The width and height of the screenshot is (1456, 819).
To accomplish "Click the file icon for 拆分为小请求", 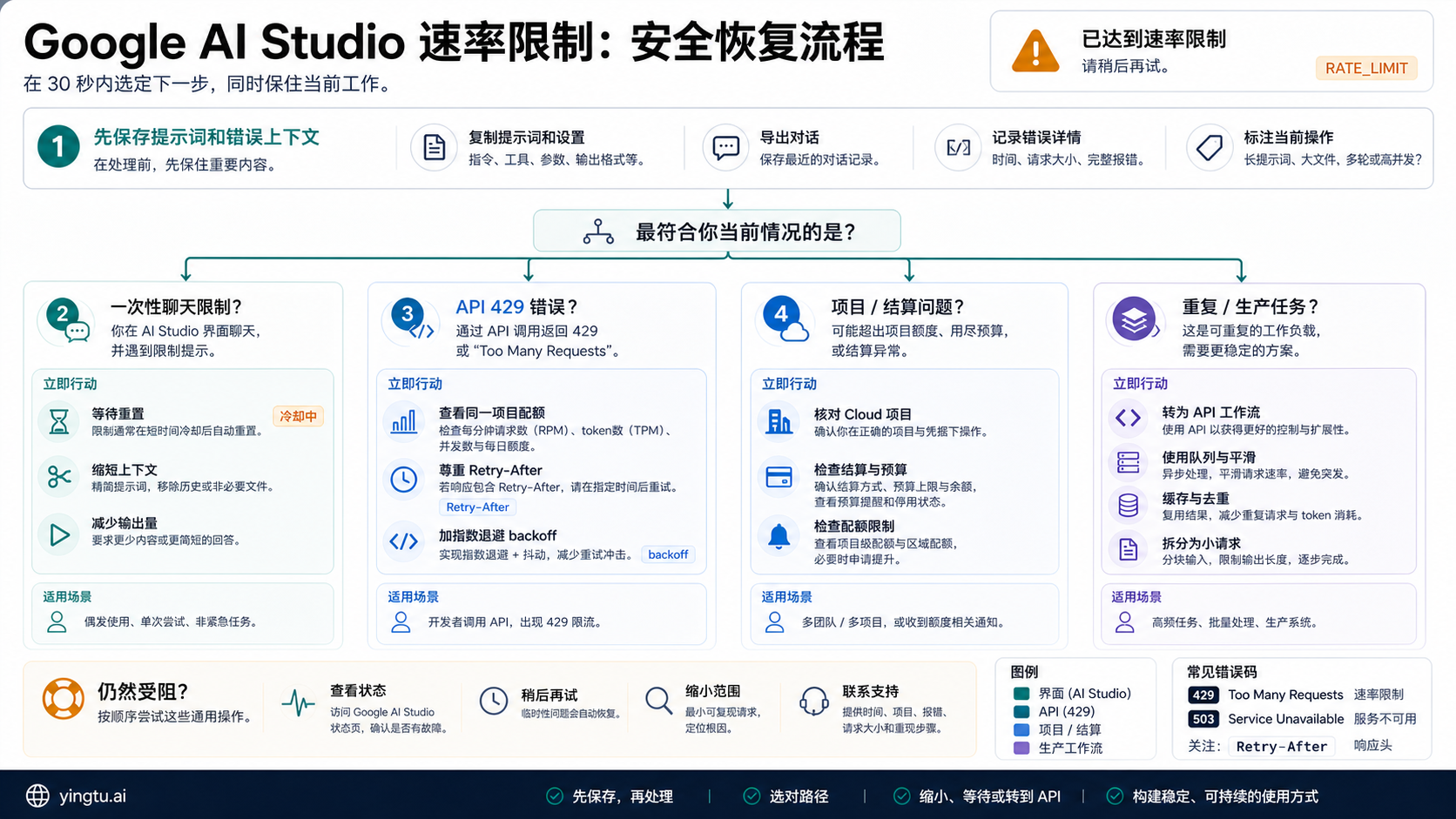I will point(1128,549).
